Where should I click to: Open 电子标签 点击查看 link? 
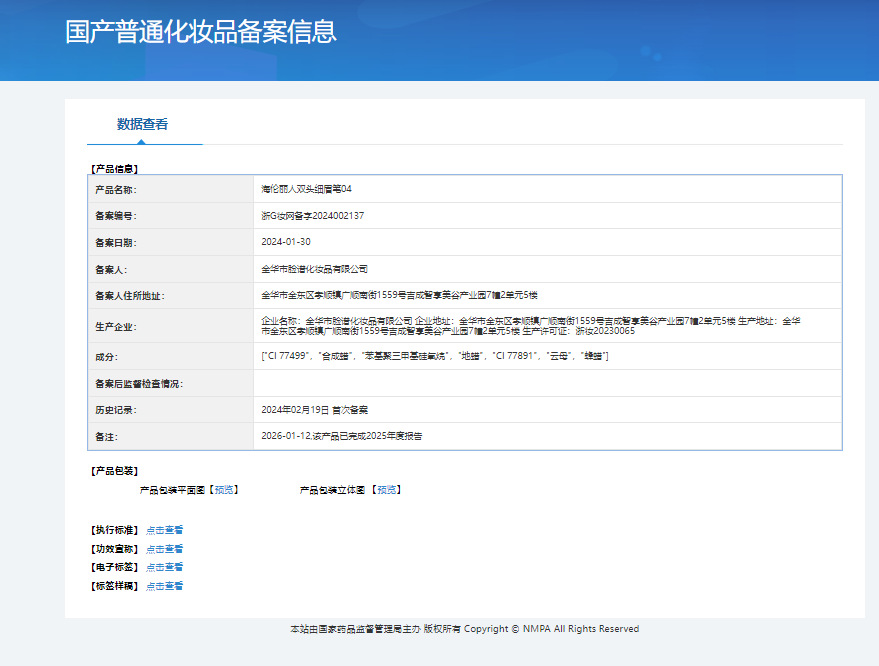164,567
